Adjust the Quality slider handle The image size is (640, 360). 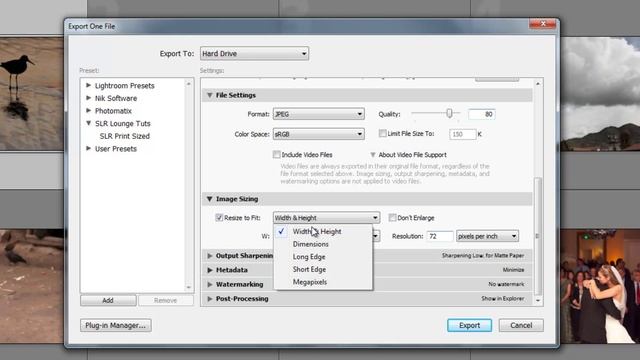click(x=449, y=113)
